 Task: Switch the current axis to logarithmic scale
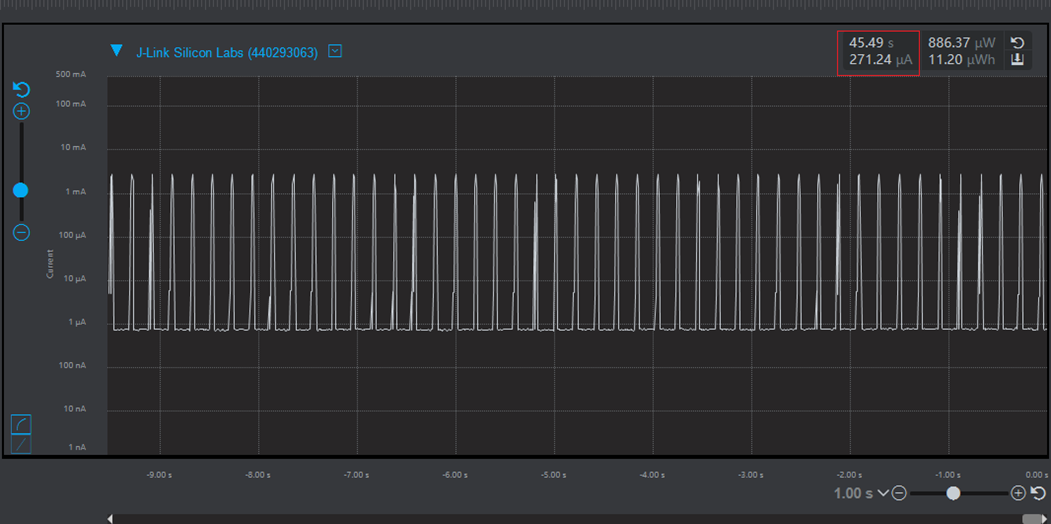tap(21, 424)
